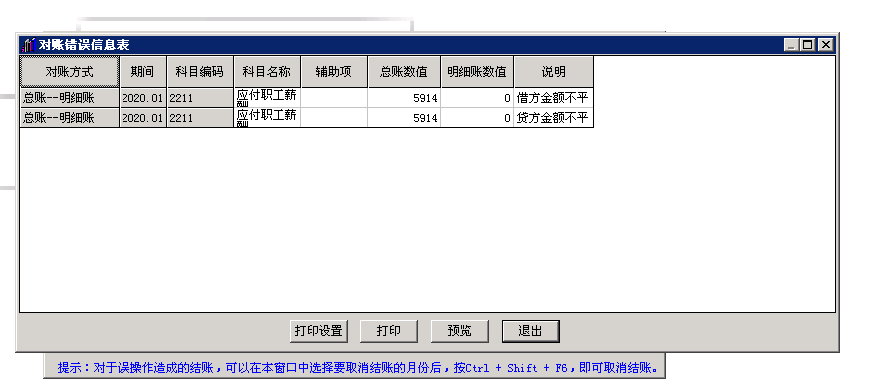Select 5914 in the 贷方金额不平 row

click(x=404, y=118)
